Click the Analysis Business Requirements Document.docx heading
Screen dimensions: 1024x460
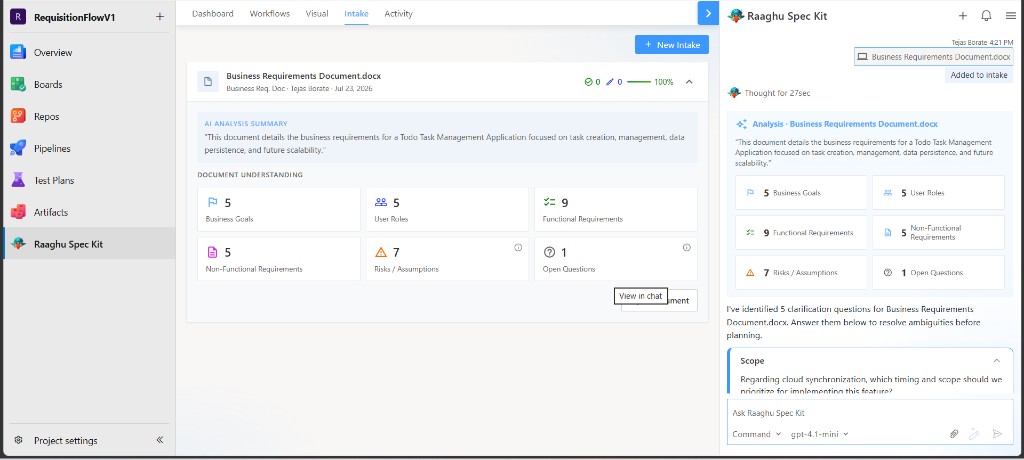point(845,124)
